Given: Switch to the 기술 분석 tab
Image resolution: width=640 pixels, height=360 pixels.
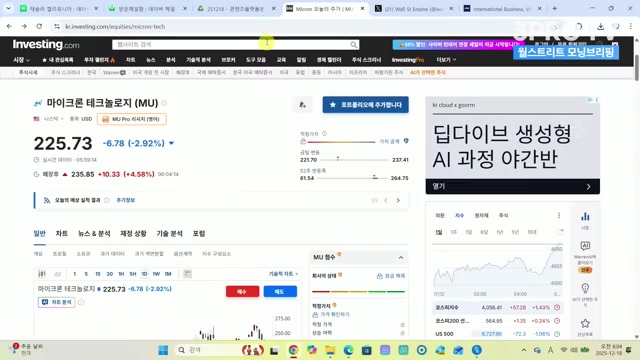Looking at the screenshot, I should pos(169,233).
